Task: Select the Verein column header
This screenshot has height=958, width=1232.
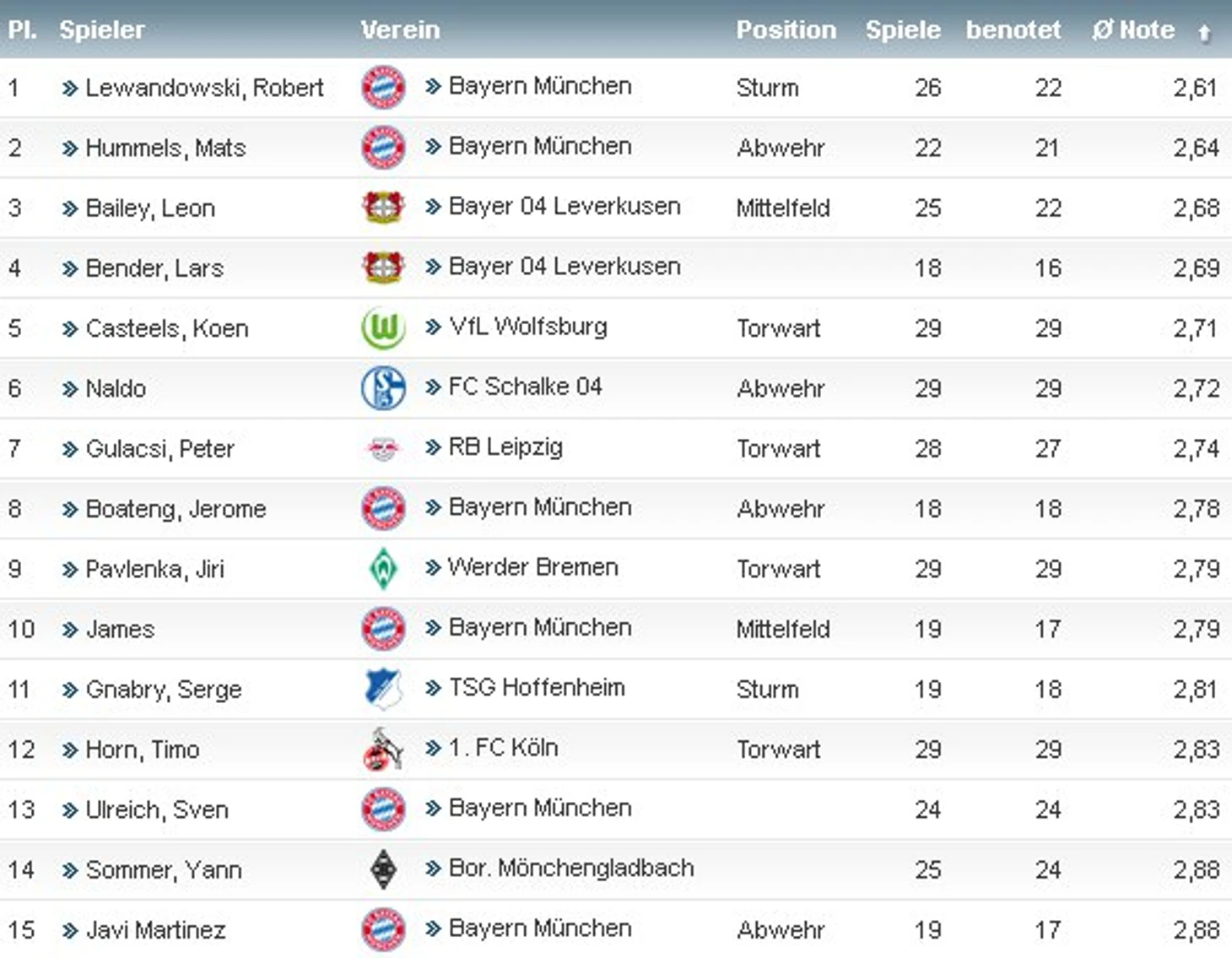Action: click(401, 30)
